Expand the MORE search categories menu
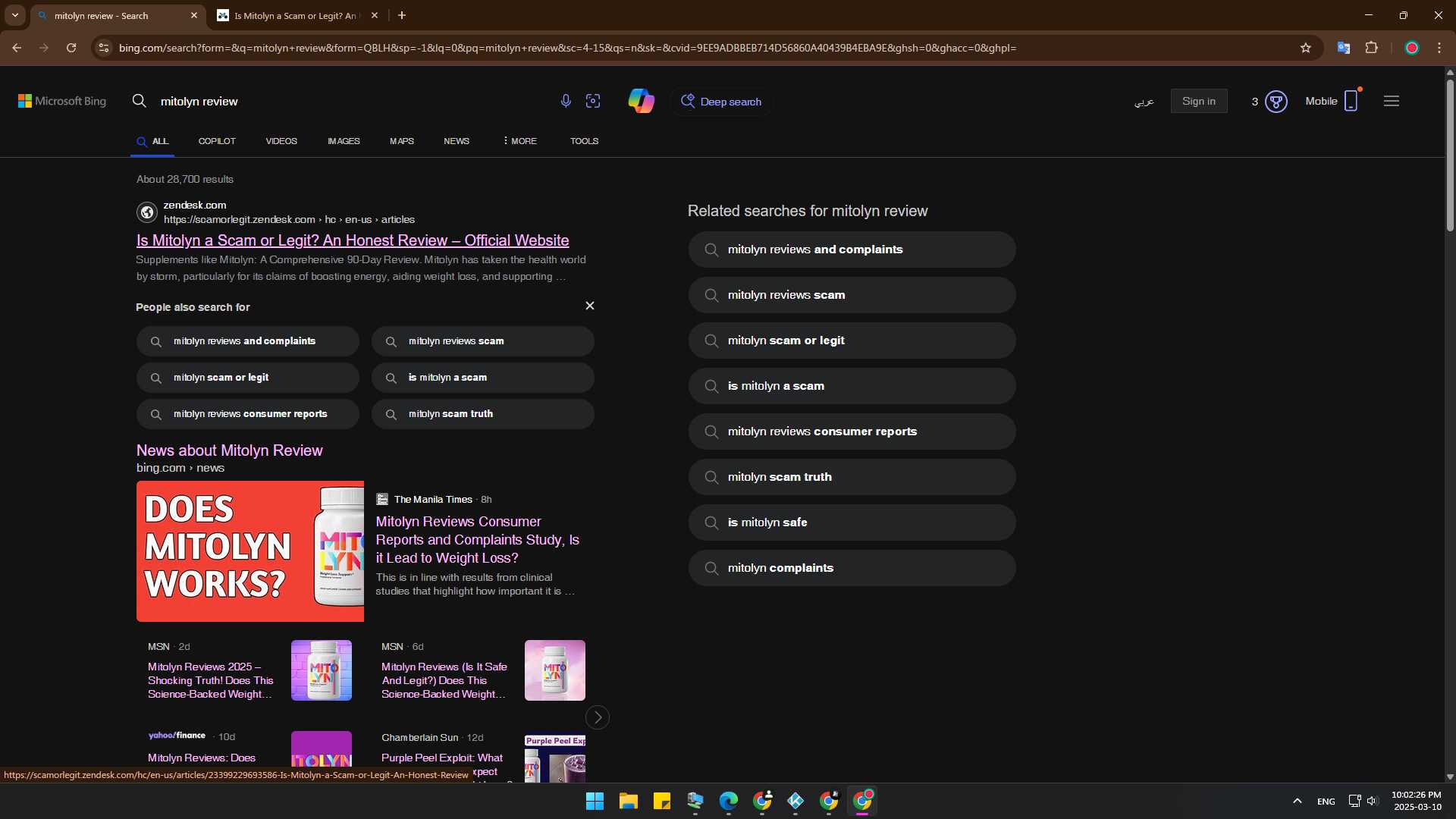1456x819 pixels. coord(519,141)
